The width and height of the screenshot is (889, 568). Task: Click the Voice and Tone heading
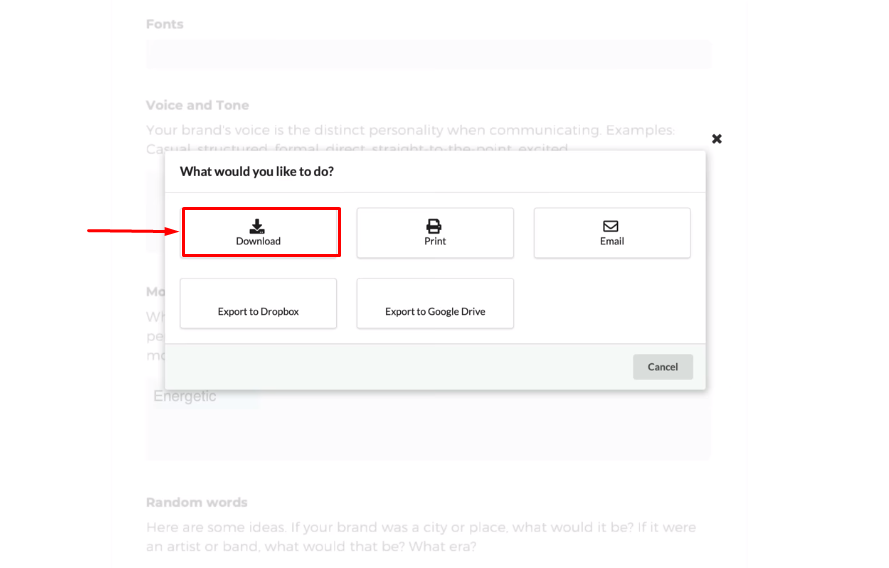[x=197, y=105]
